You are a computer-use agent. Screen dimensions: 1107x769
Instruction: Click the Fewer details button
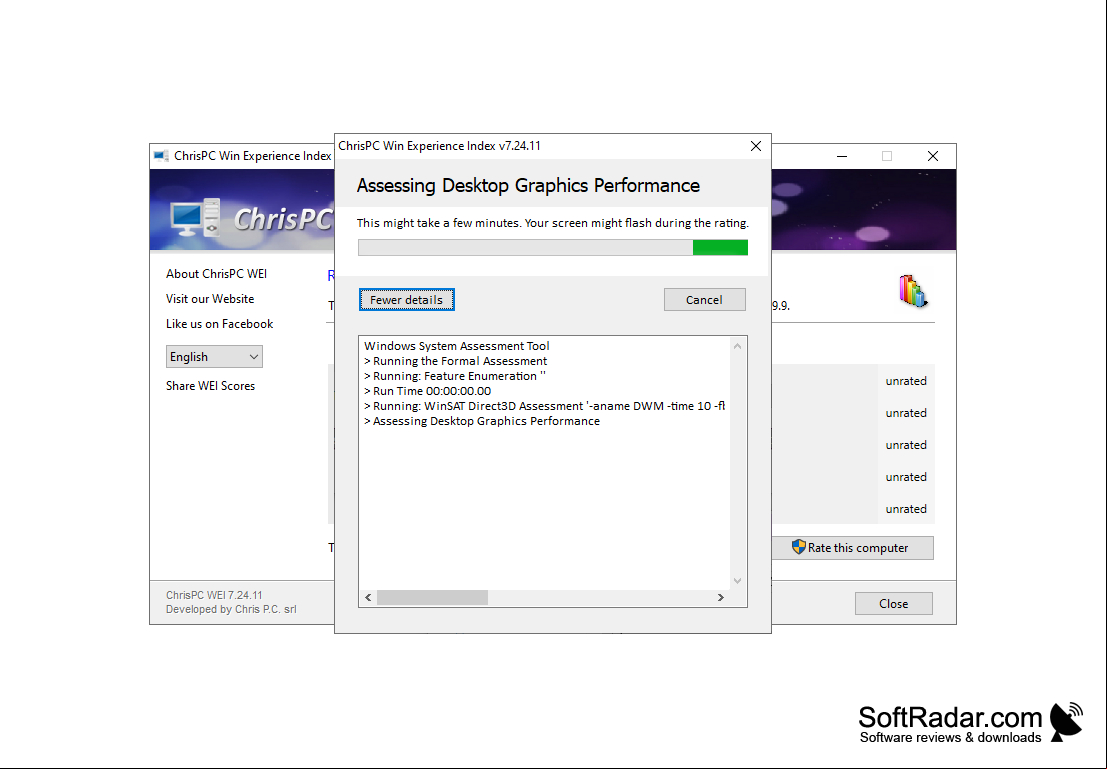(x=406, y=299)
